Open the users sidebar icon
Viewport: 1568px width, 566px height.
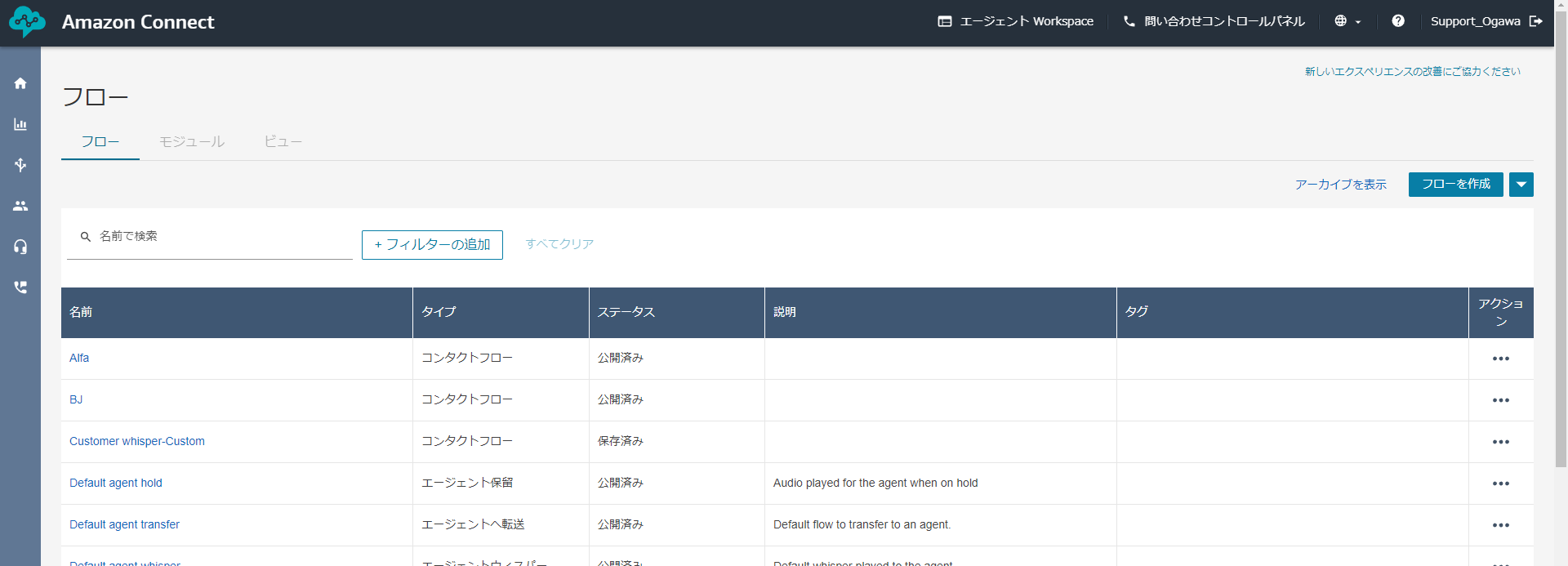pyautogui.click(x=20, y=206)
